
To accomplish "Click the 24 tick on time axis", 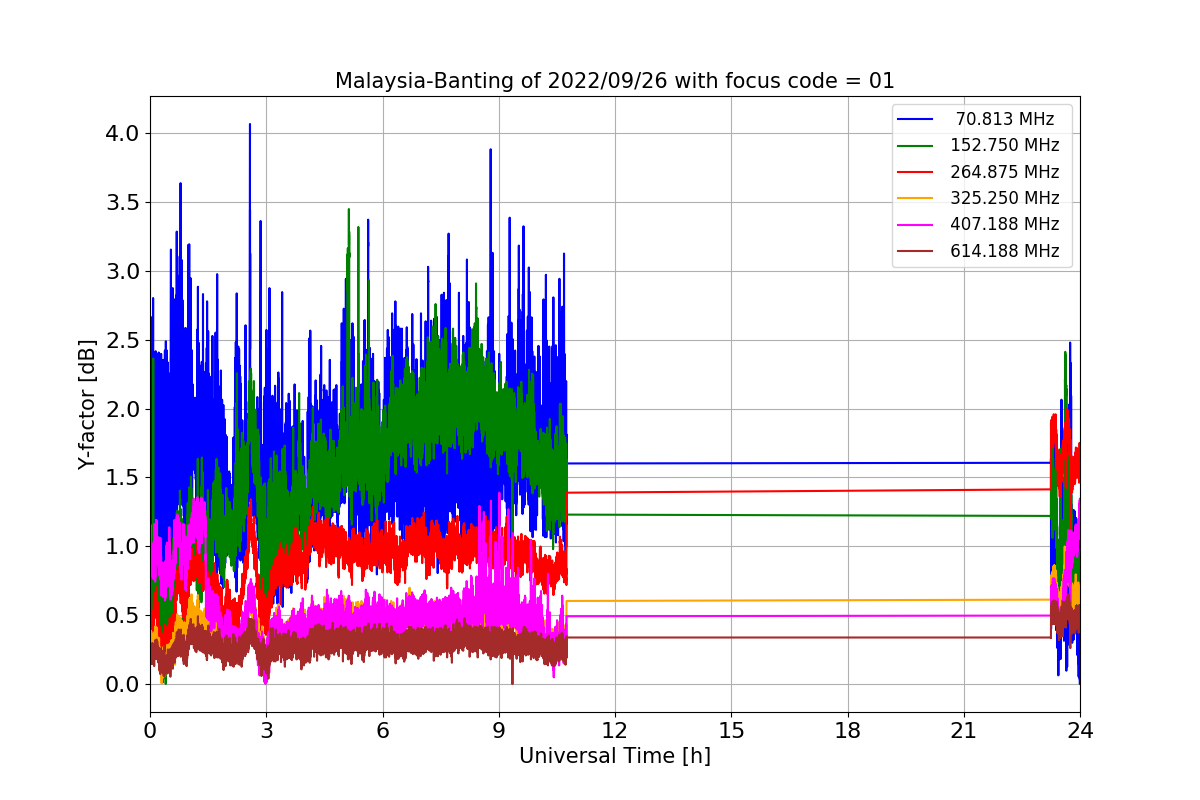I will pos(1080,731).
